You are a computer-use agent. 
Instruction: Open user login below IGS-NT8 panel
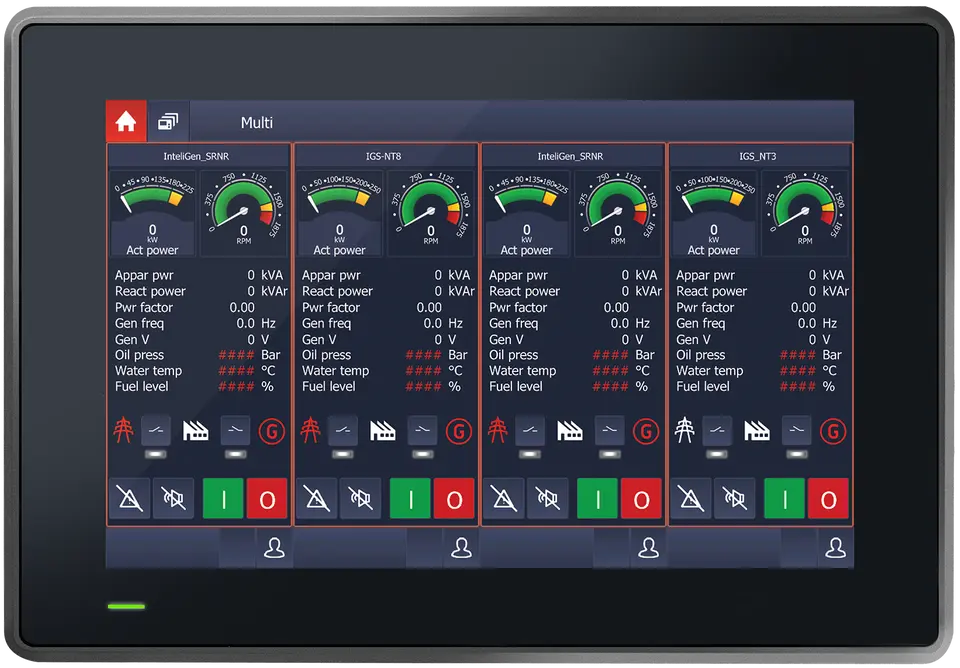(x=461, y=548)
